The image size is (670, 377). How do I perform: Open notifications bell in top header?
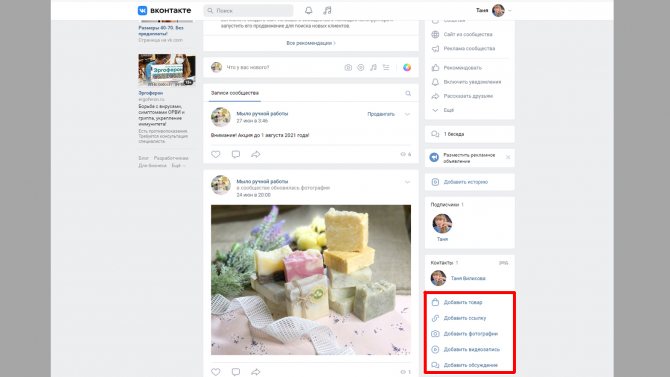[x=309, y=10]
